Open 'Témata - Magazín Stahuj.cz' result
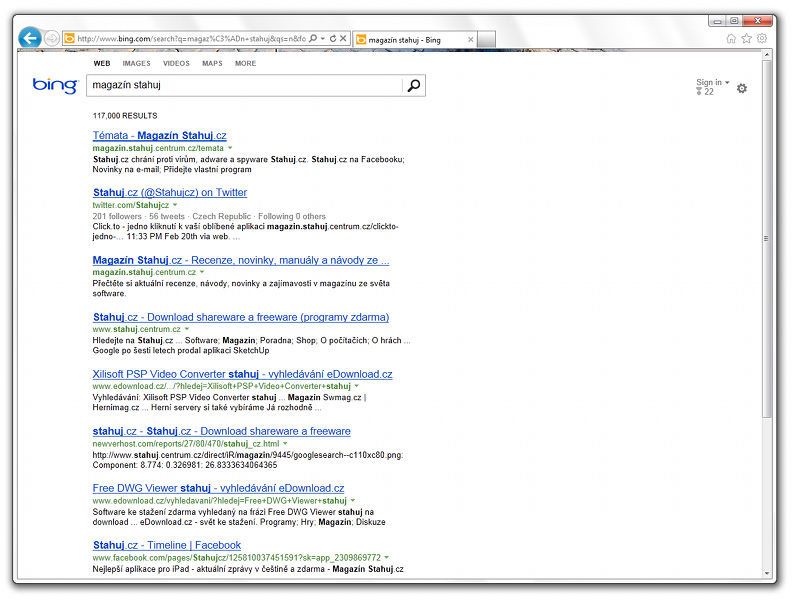This screenshot has width=792, height=600. click(160, 135)
